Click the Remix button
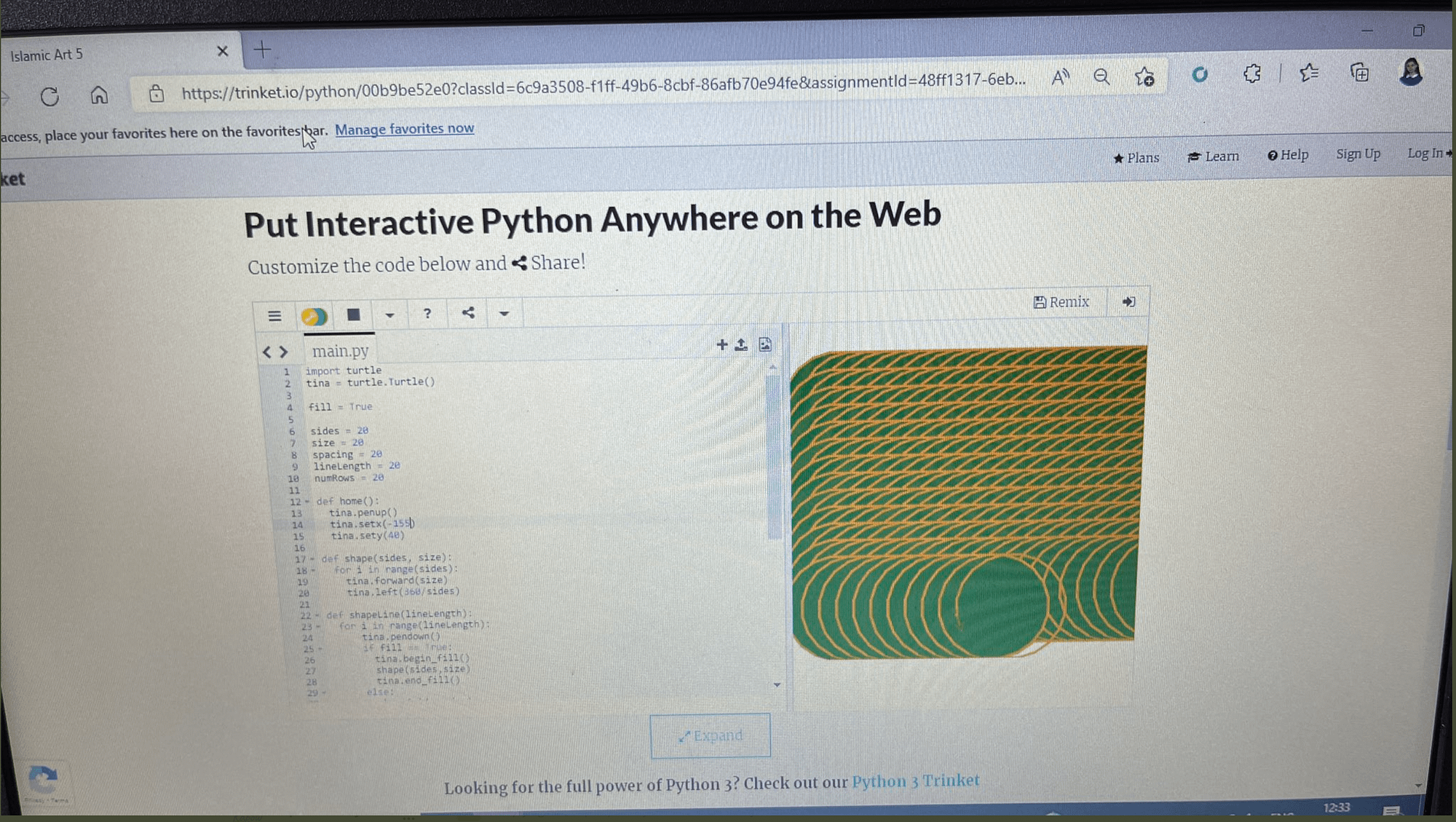This screenshot has height=822, width=1456. click(1062, 301)
